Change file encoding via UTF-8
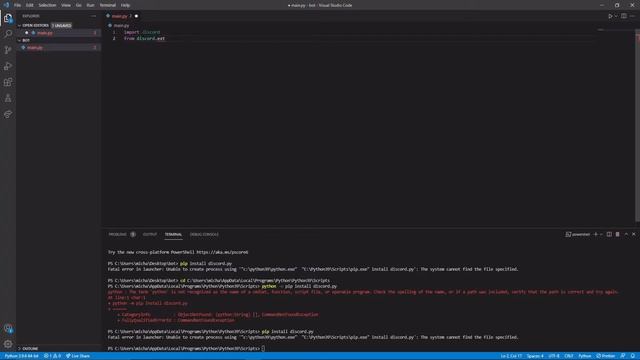This screenshot has height=360, width=640. point(554,356)
